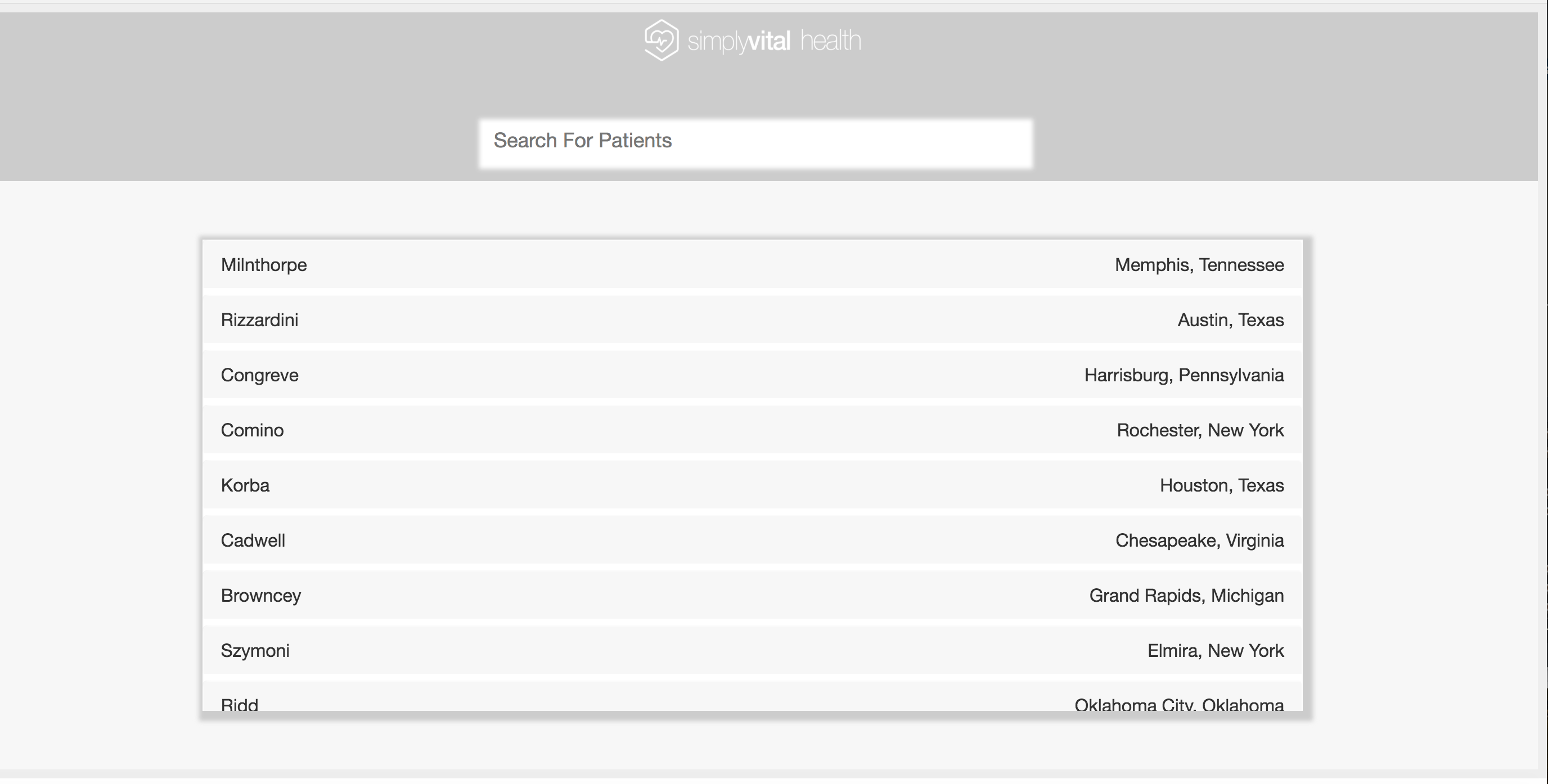
Task: Open patient record for Milnthorpe
Action: [x=264, y=264]
